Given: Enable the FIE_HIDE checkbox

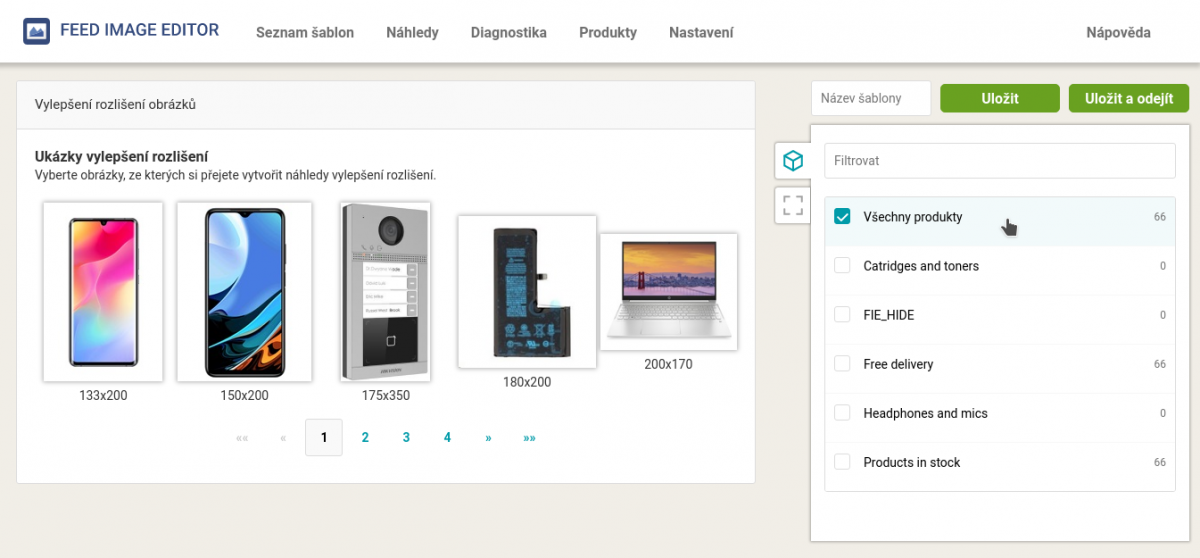Looking at the screenshot, I should coord(842,314).
